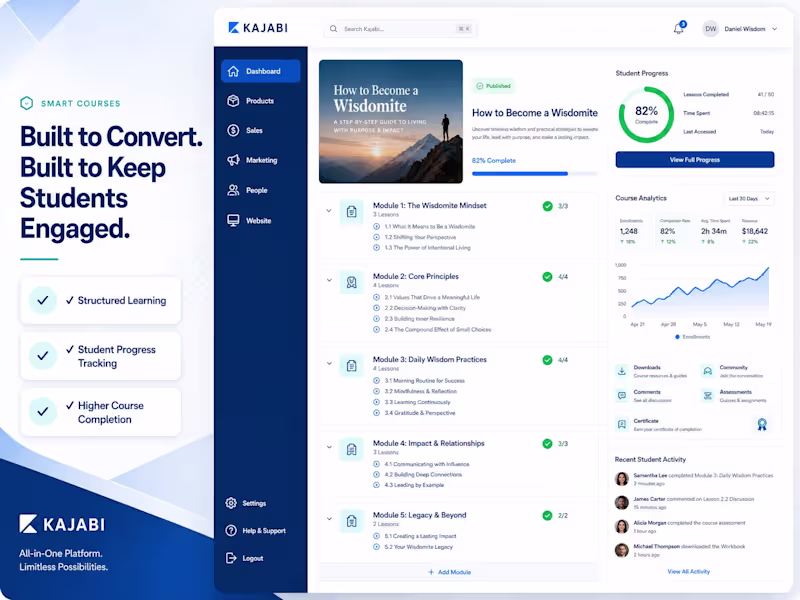Click the Kajabi logo in the header

[258, 28]
